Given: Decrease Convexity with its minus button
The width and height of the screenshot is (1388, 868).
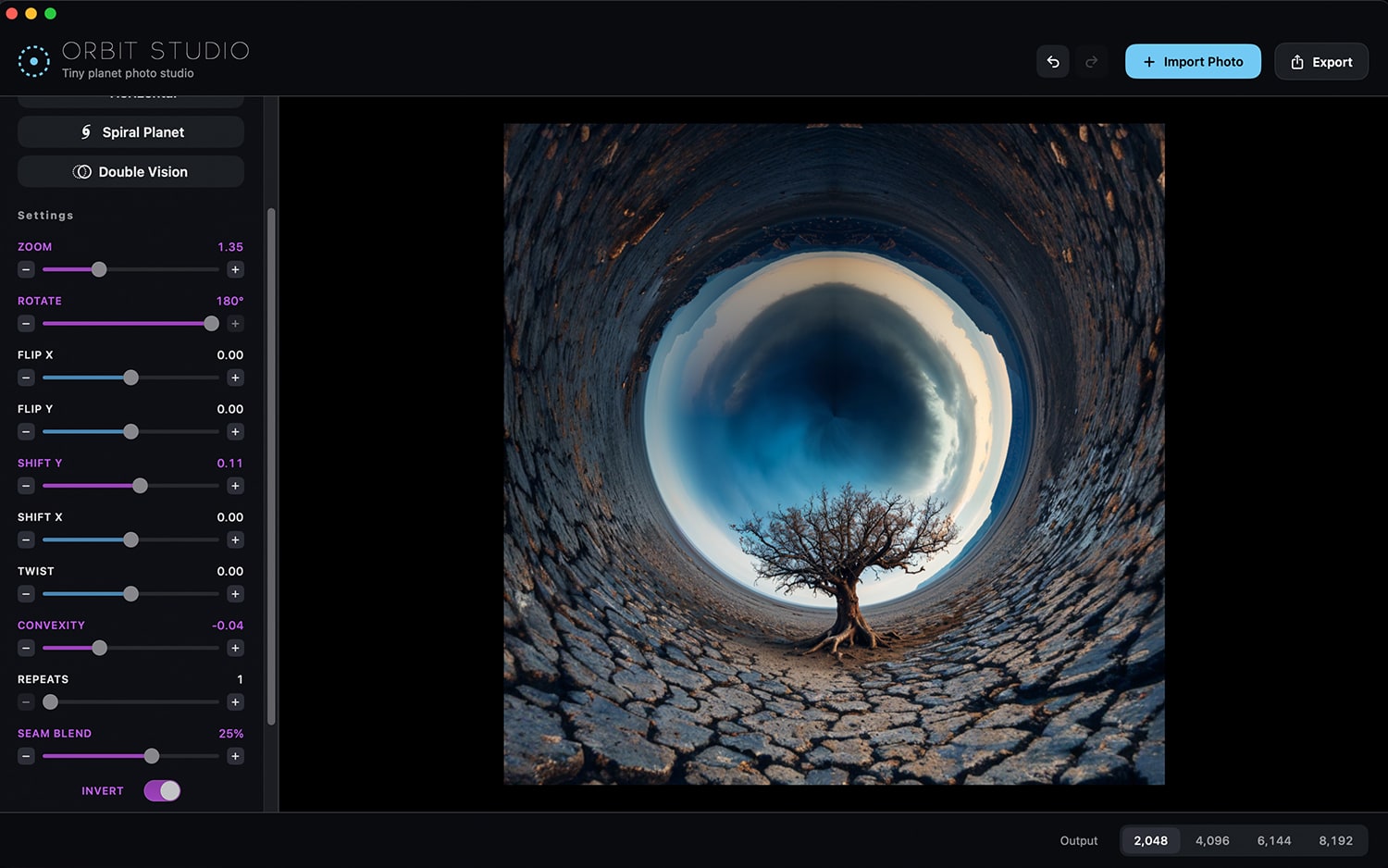Looking at the screenshot, I should click(x=26, y=649).
